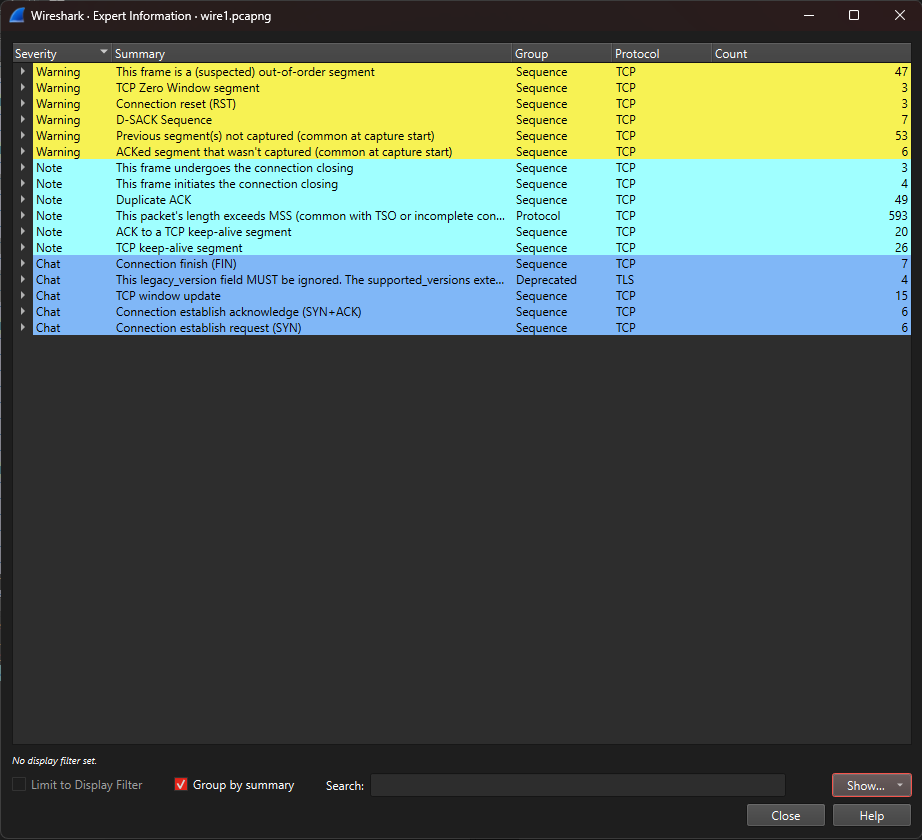
Task: Minimize the Expert Information window
Action: [809, 15]
